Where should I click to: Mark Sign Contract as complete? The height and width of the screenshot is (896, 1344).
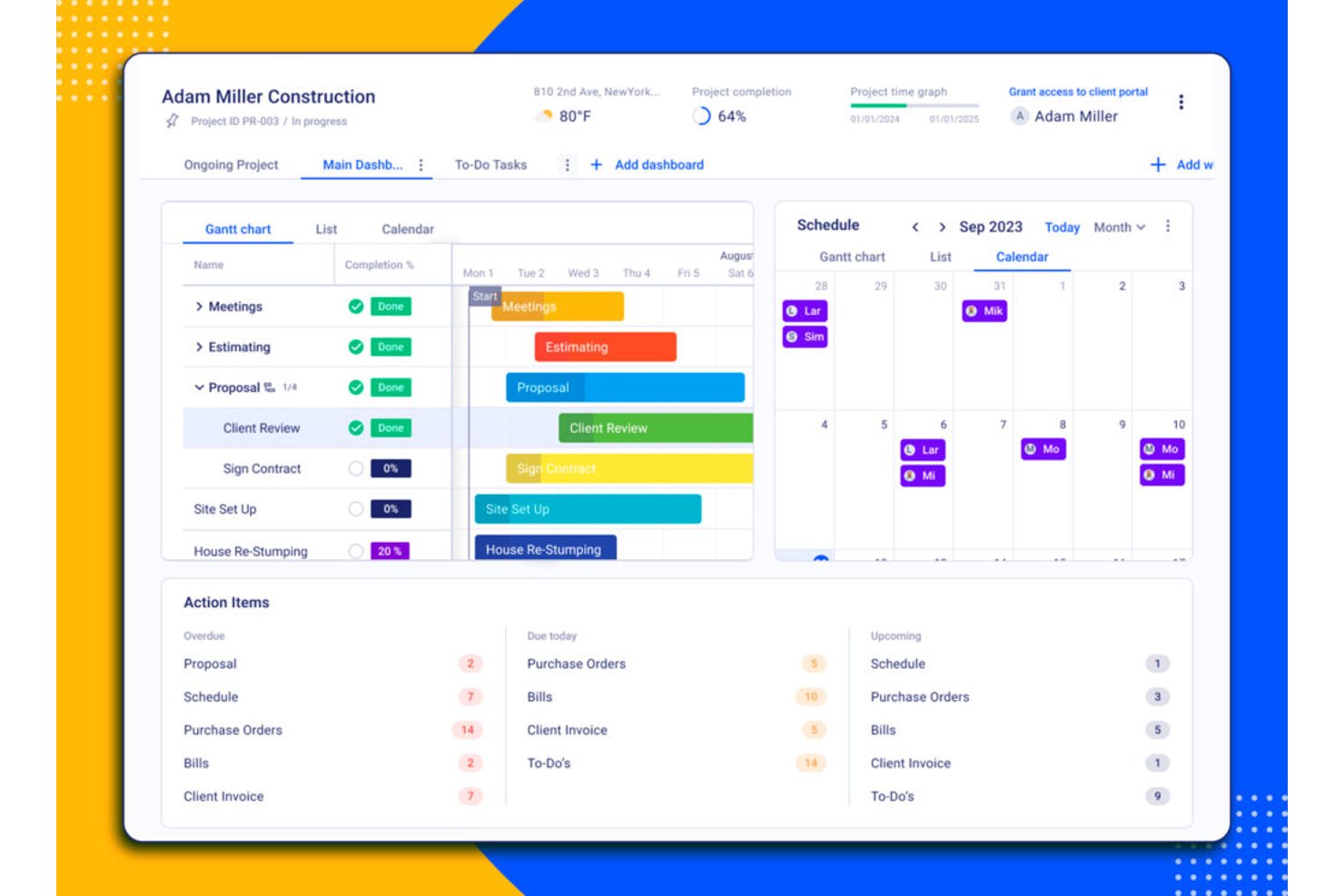pyautogui.click(x=356, y=468)
